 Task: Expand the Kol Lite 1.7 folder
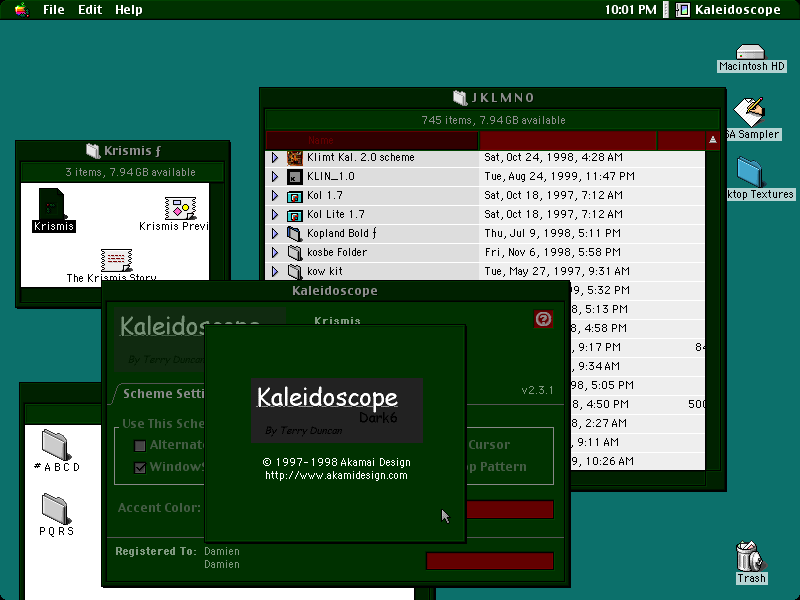274,214
